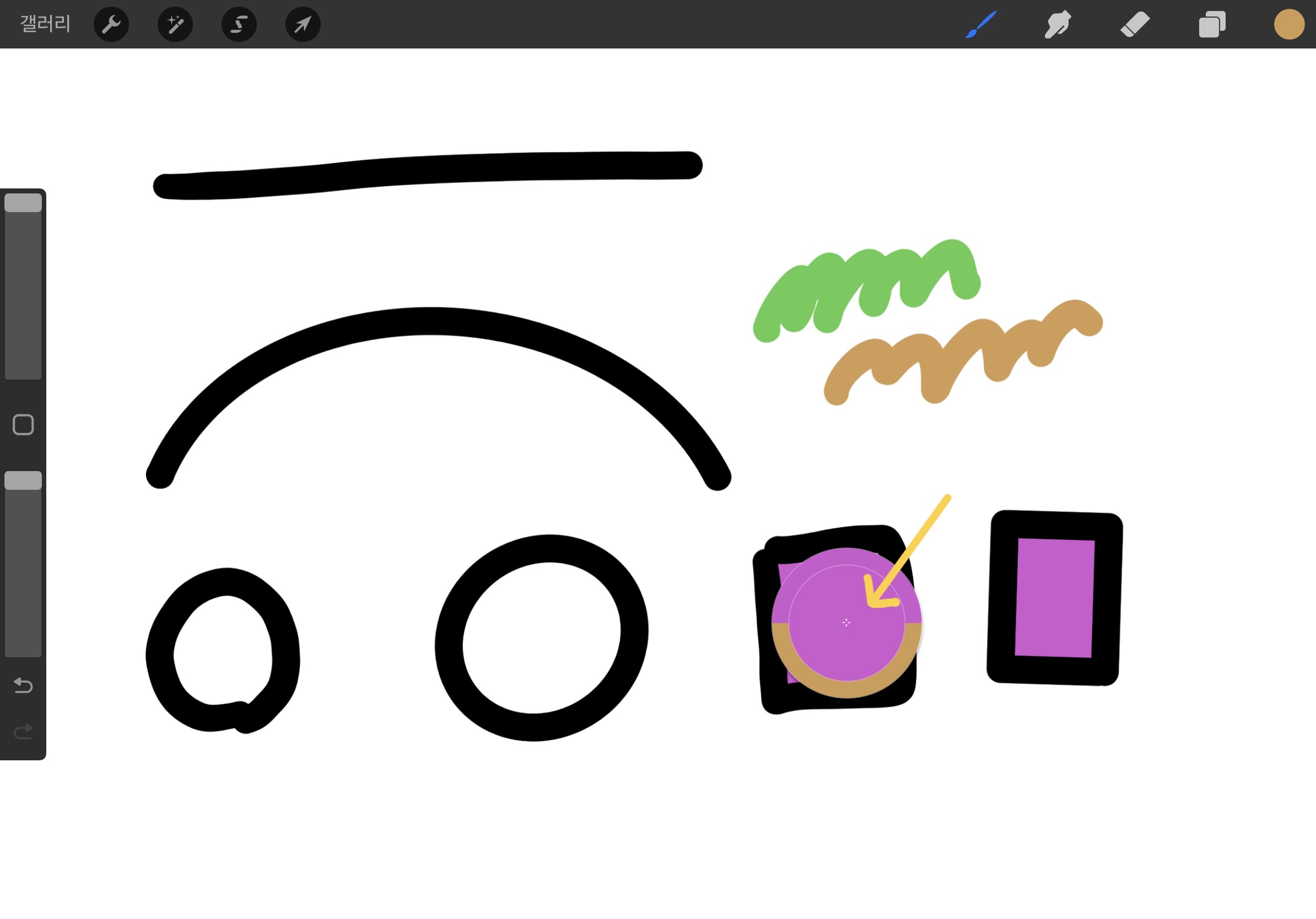
Task: Activate the Selection S-shaped tool
Action: 239,24
